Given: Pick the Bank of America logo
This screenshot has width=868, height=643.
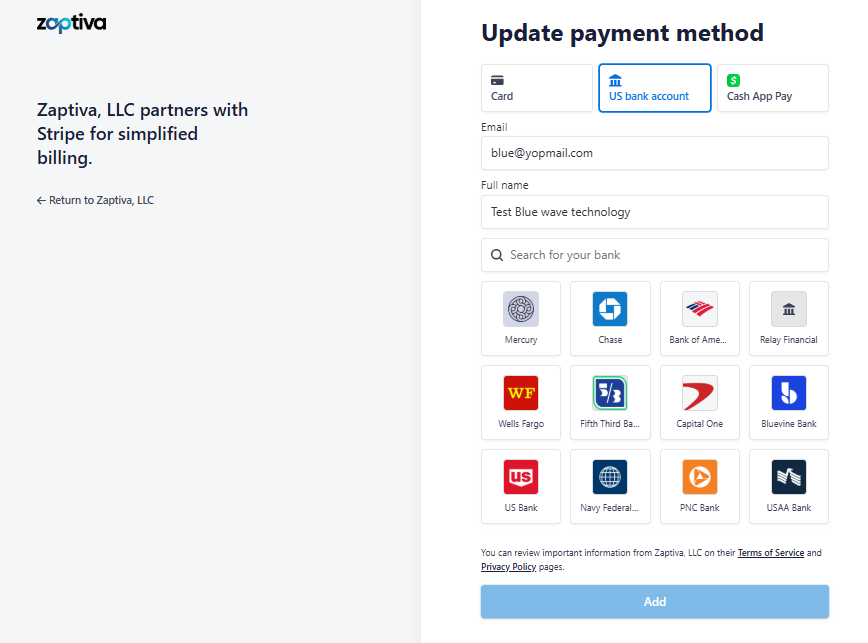Looking at the screenshot, I should (699, 309).
